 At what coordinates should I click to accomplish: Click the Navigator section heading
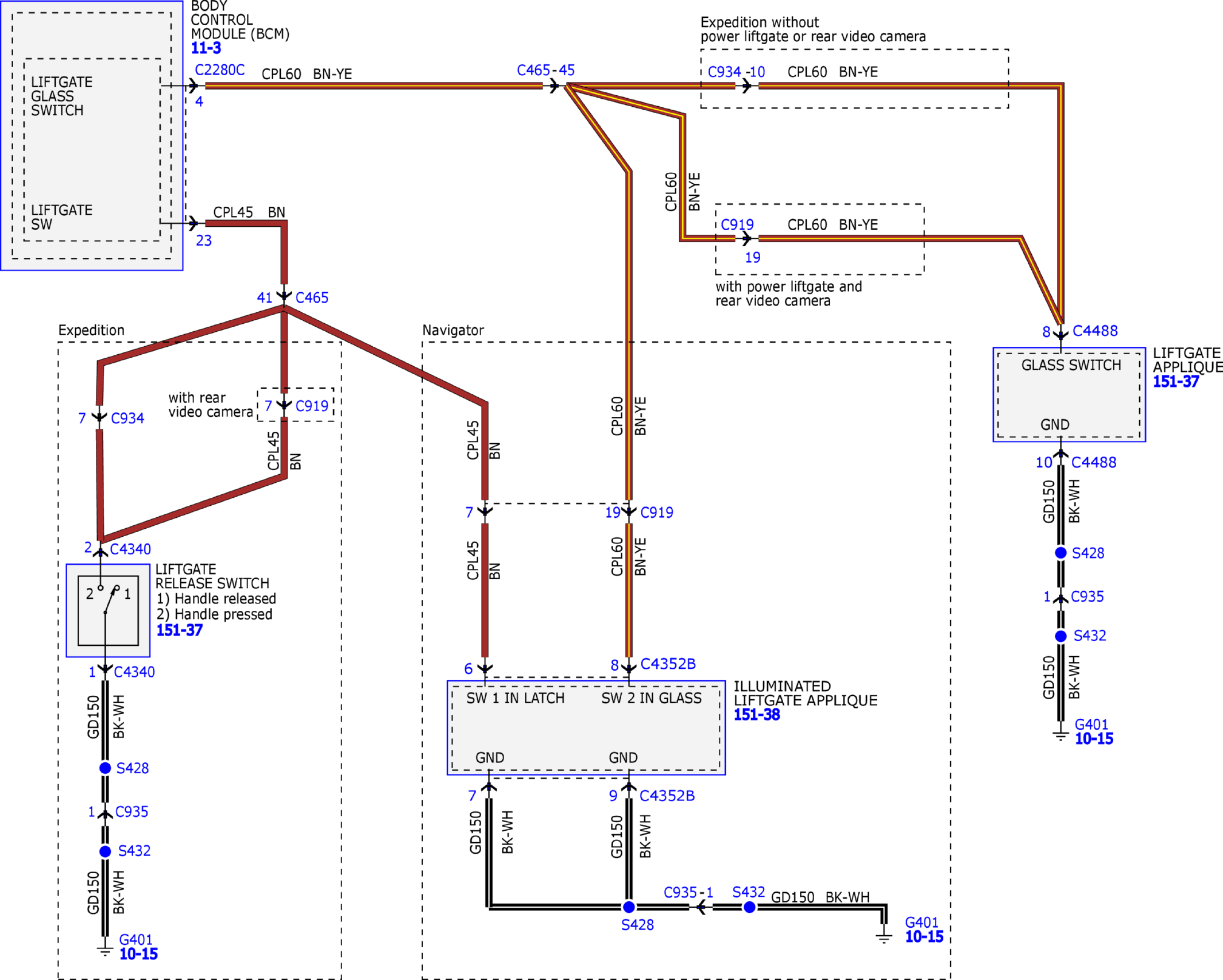click(453, 331)
